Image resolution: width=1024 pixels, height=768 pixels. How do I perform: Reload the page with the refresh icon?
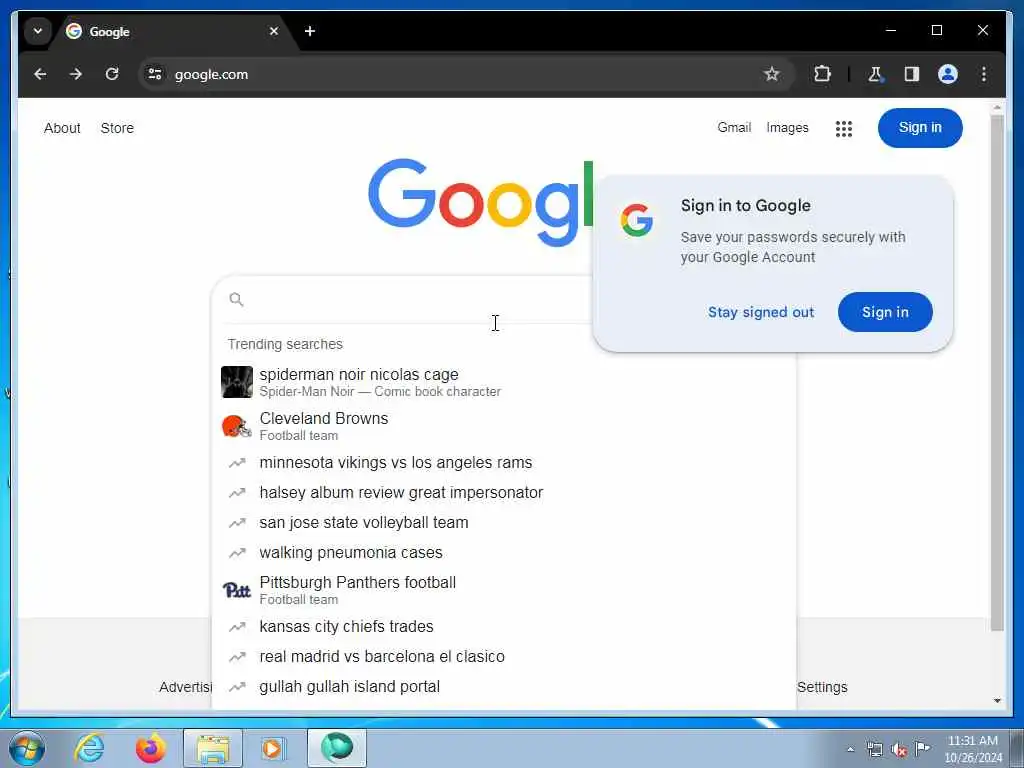tap(112, 74)
